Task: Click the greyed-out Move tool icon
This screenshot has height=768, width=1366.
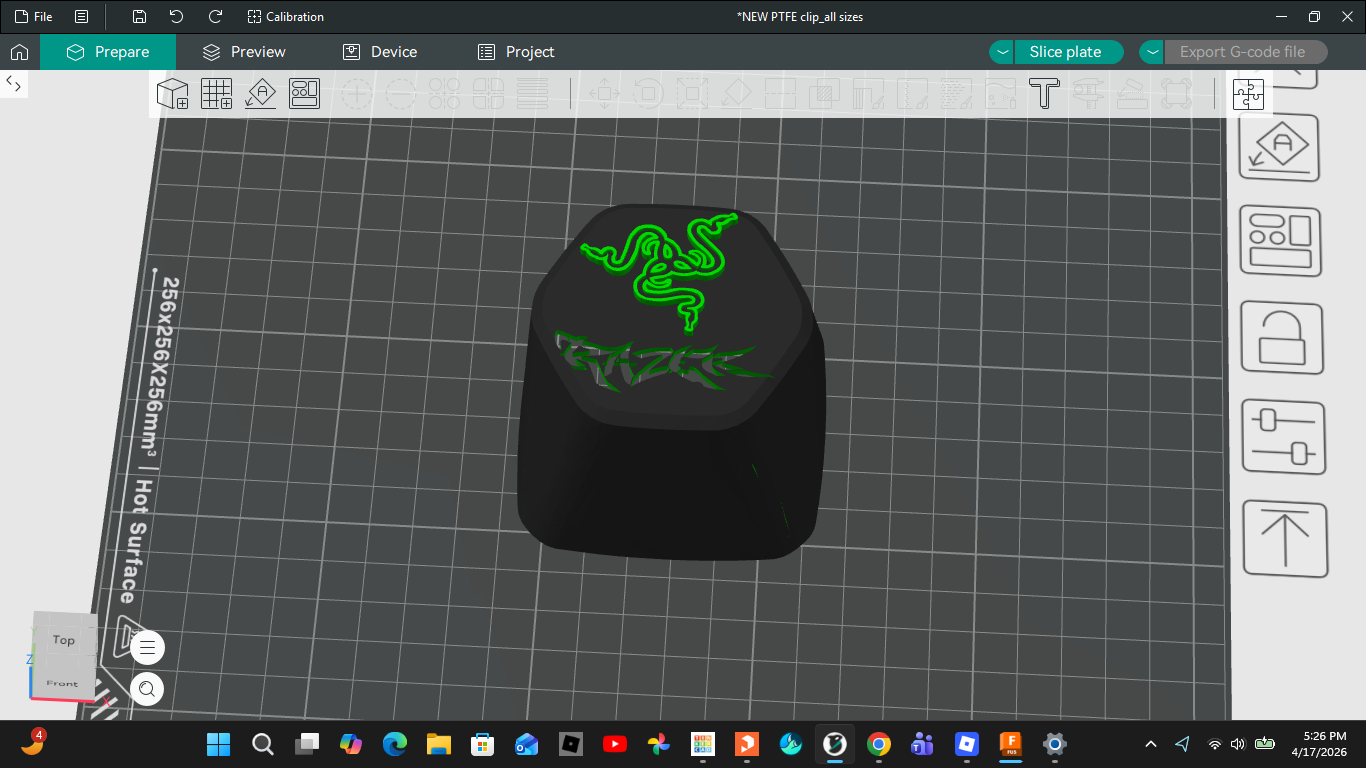Action: pyautogui.click(x=604, y=94)
